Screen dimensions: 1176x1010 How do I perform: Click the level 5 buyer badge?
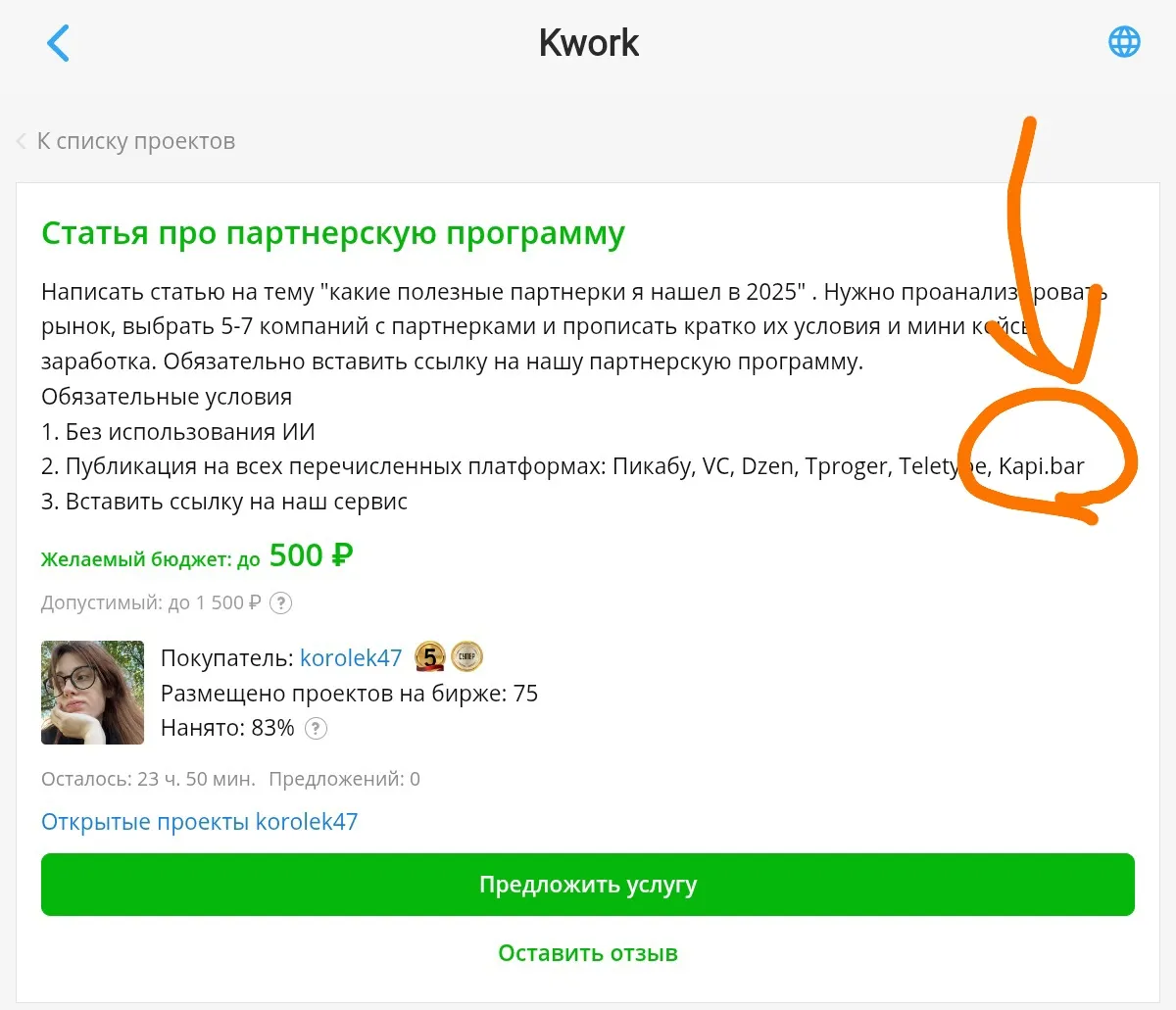click(x=429, y=657)
